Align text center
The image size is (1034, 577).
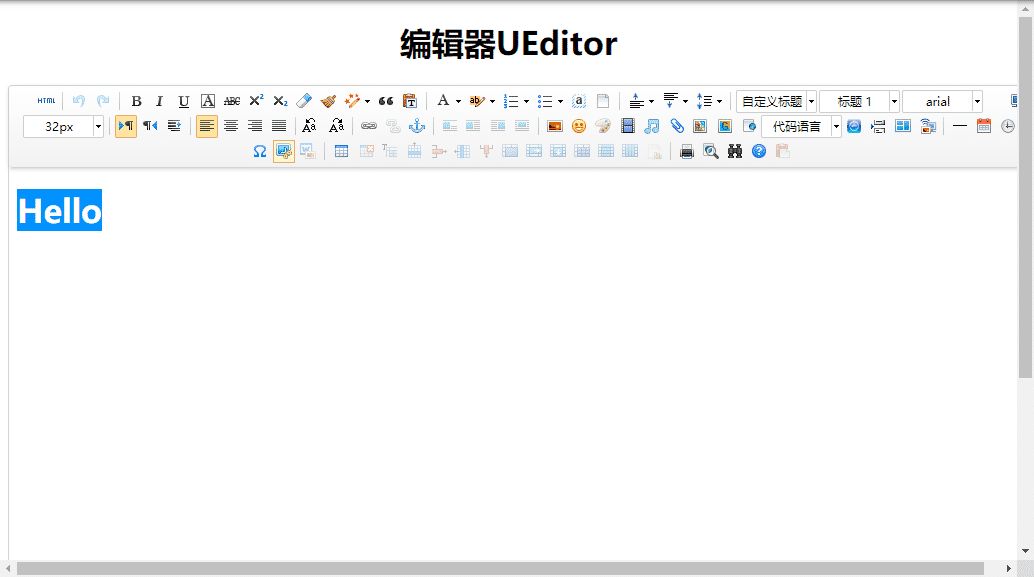[231, 126]
